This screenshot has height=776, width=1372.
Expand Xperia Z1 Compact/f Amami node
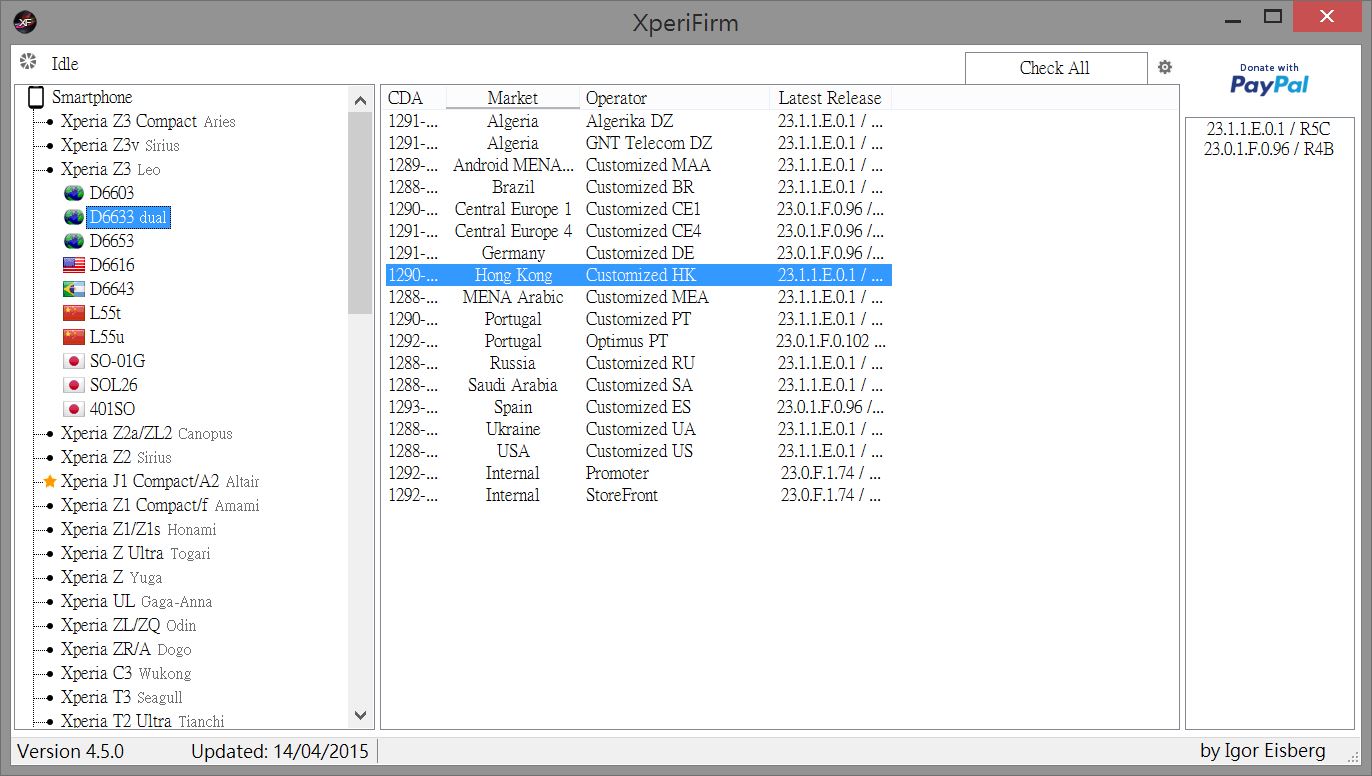[50, 505]
